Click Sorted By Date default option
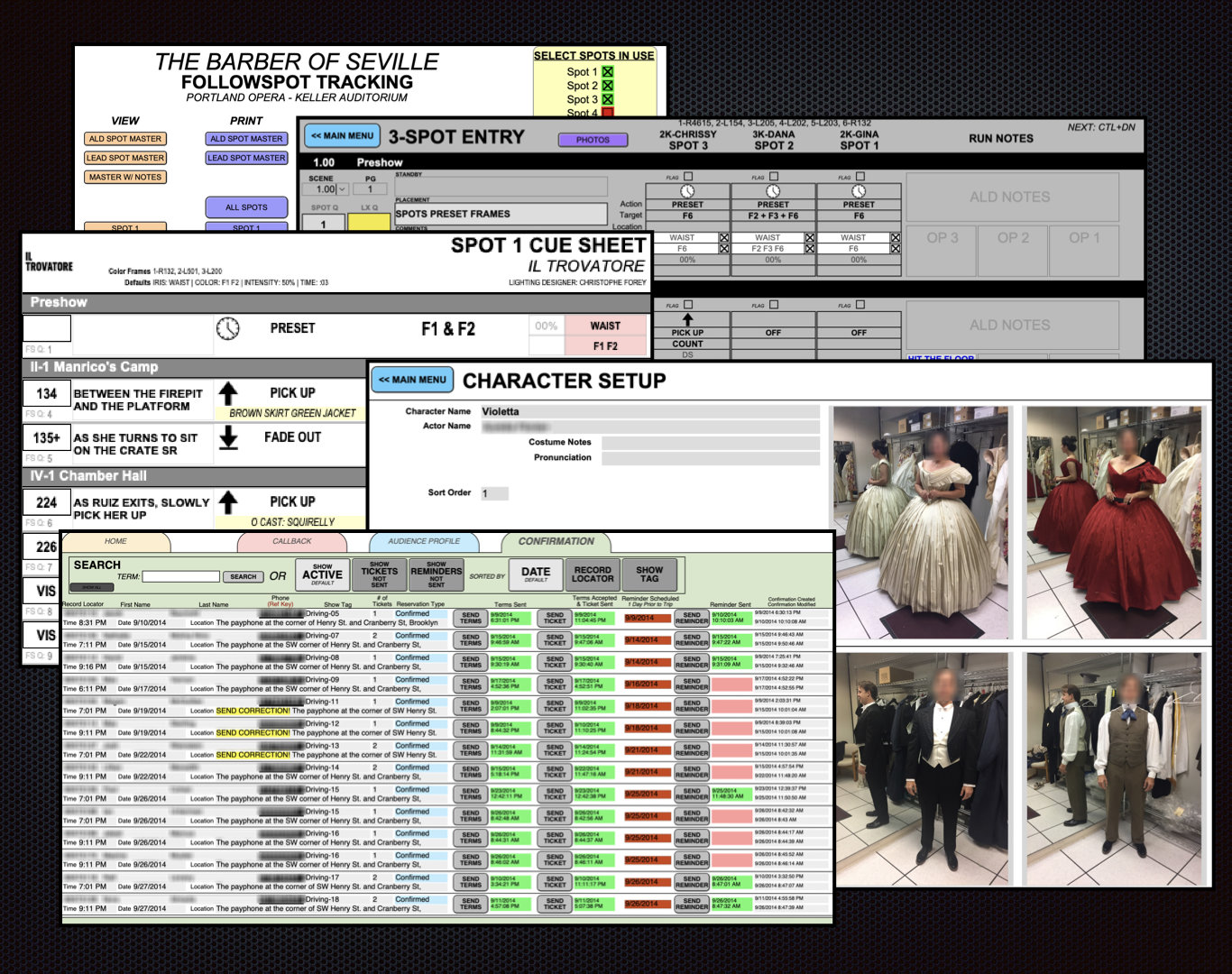 (535, 574)
